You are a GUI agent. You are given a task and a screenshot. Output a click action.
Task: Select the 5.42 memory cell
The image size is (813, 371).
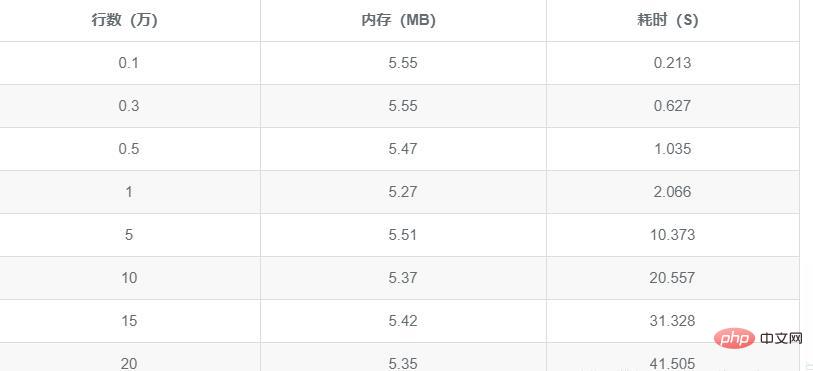pos(403,321)
